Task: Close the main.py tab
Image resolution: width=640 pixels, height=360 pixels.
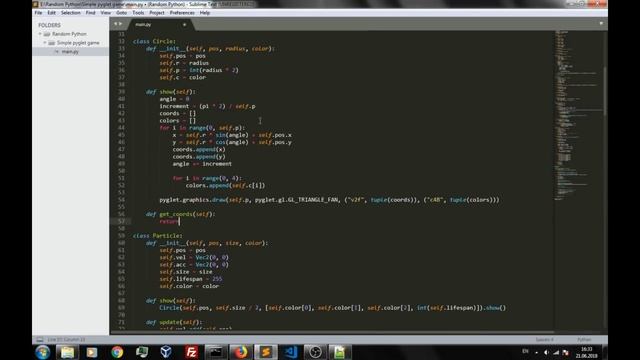Action: click(x=184, y=24)
